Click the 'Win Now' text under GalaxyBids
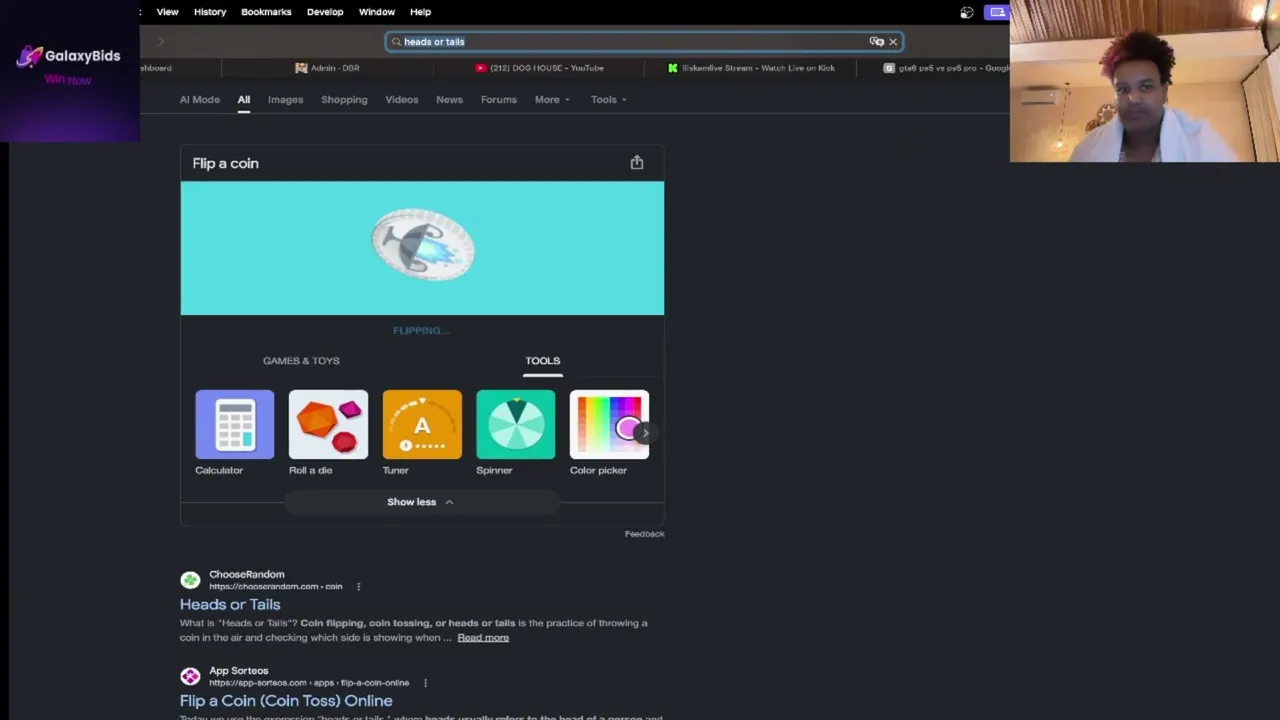 point(68,80)
